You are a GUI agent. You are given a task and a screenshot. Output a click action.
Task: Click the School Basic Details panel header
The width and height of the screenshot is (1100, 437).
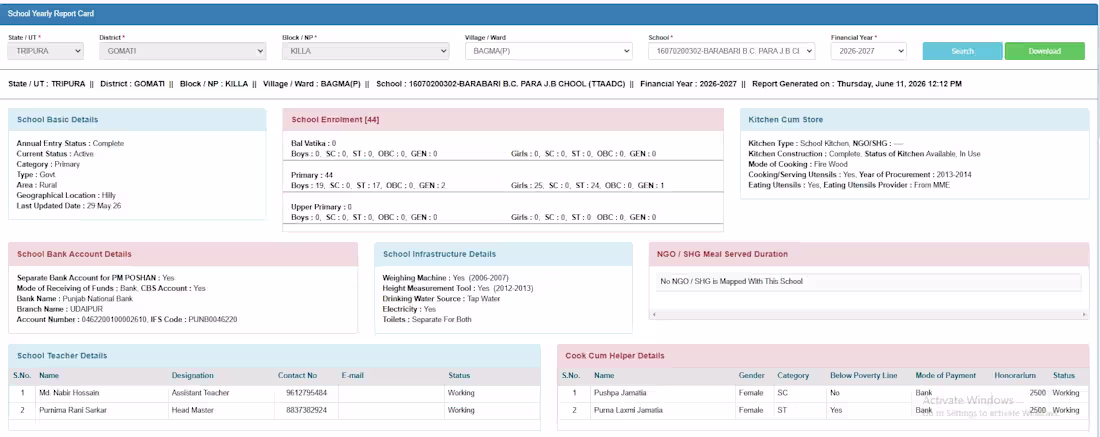pos(138,120)
